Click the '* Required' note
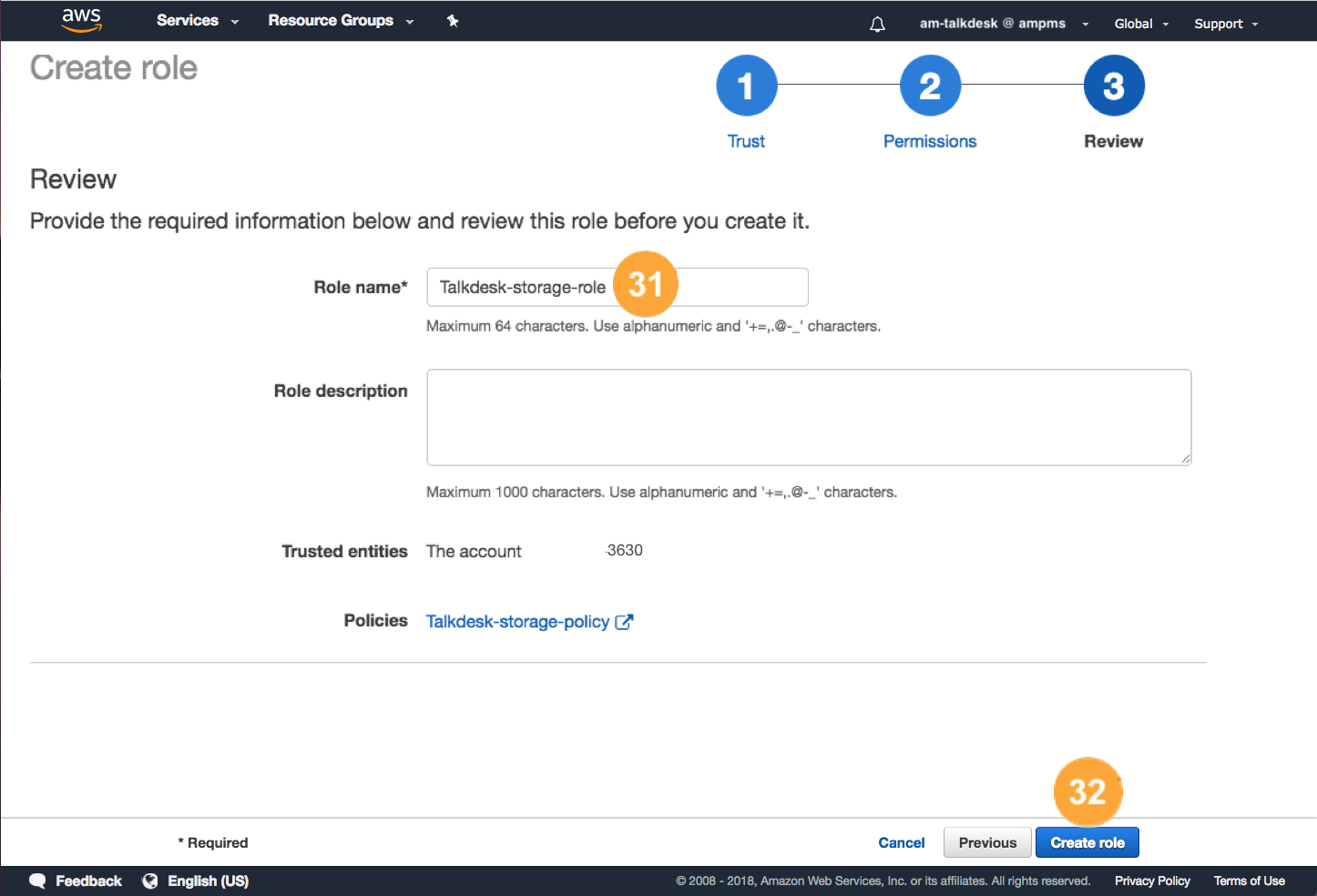This screenshot has width=1317, height=896. coord(213,842)
